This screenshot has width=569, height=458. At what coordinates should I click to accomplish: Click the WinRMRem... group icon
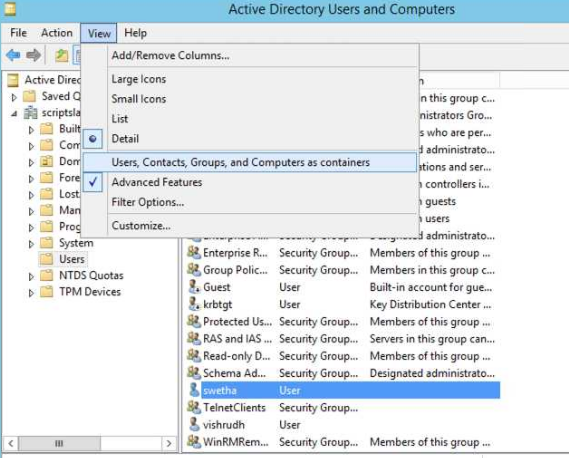point(194,442)
